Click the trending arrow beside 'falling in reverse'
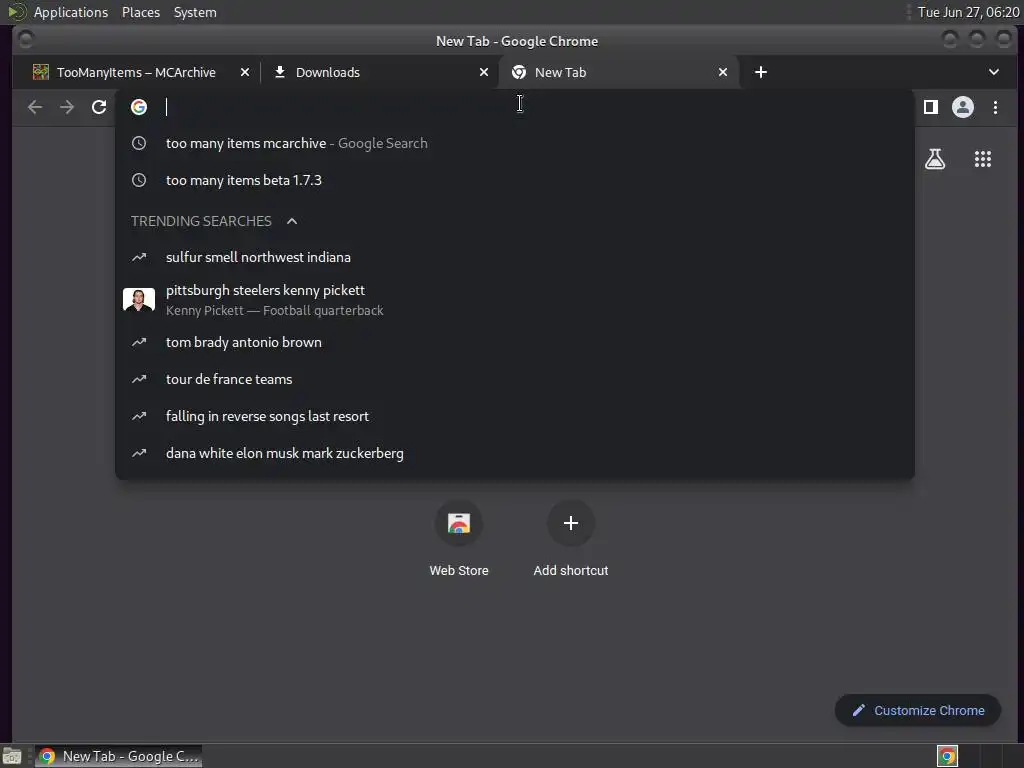The image size is (1024, 768). 139,417
